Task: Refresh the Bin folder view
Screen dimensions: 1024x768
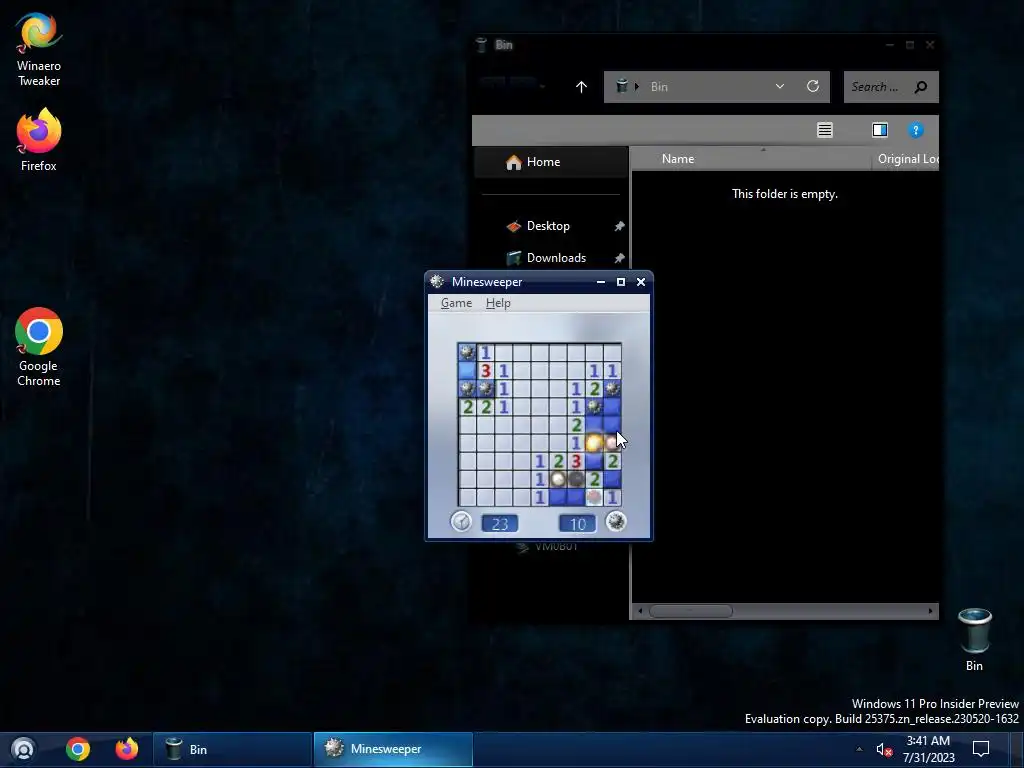Action: 813,86
